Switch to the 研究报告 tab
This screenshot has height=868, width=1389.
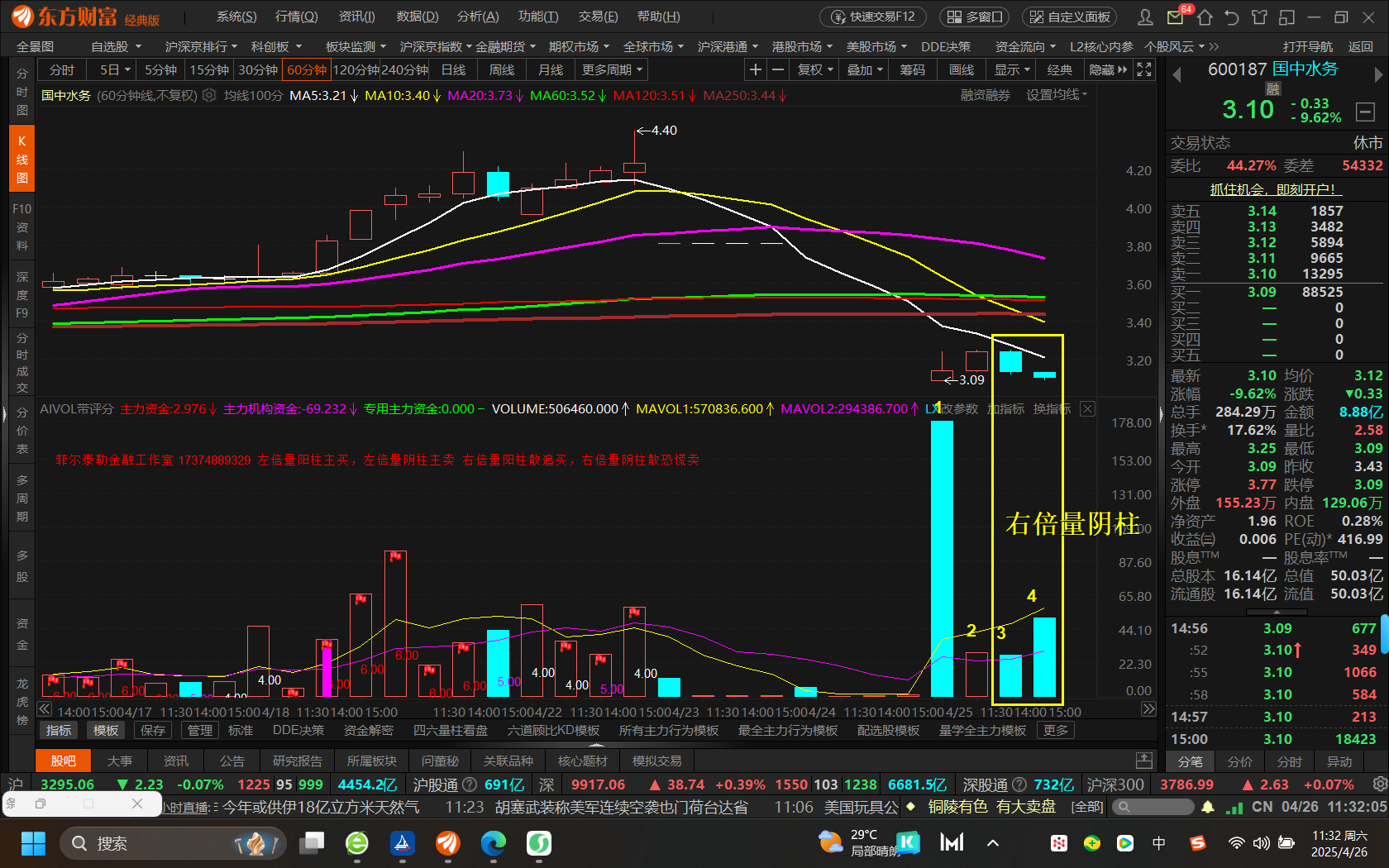(x=298, y=761)
